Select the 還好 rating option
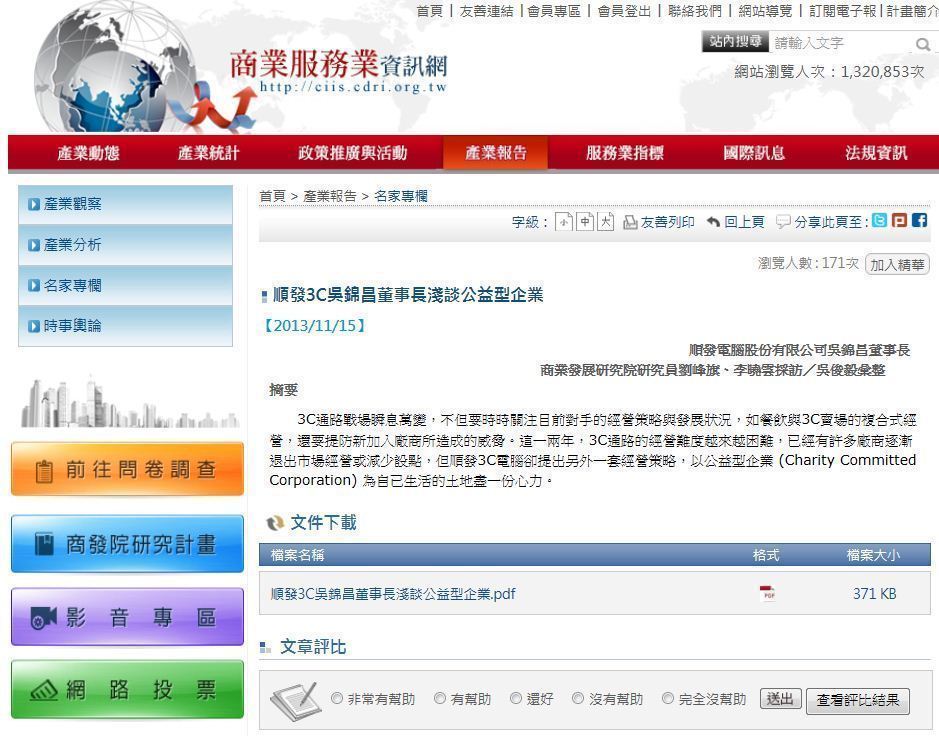Image resolution: width=939 pixels, height=736 pixels. (x=516, y=699)
